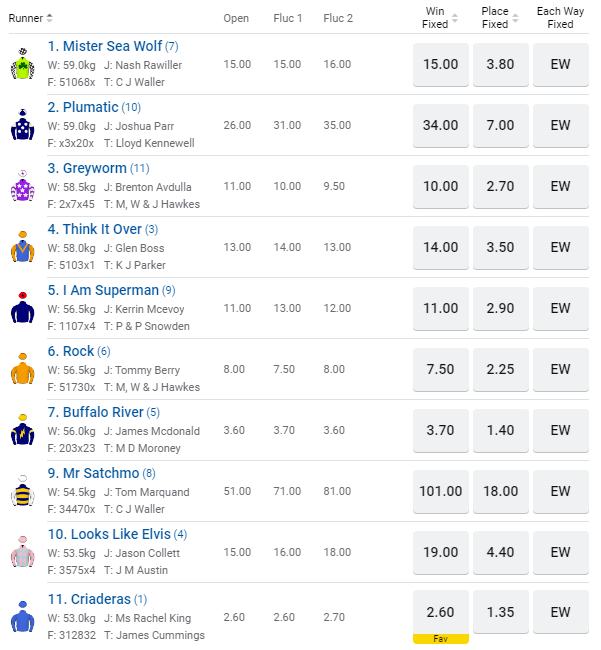This screenshot has width=601, height=650.
Task: Toggle EW option for Mister Sea Wolf
Action: pos(560,64)
